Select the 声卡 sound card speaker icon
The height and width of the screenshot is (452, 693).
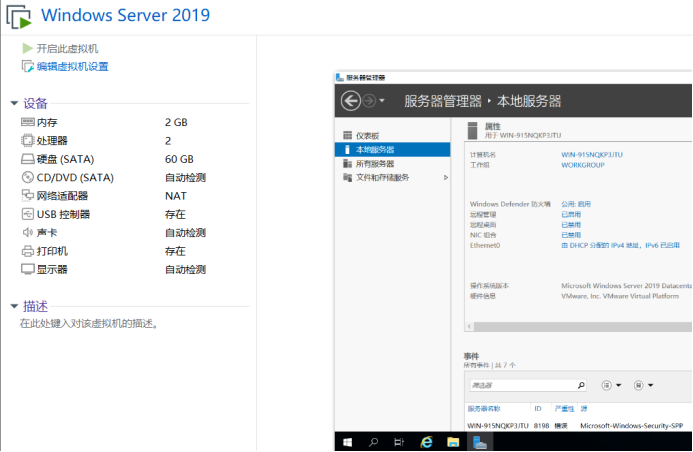pyautogui.click(x=27, y=232)
